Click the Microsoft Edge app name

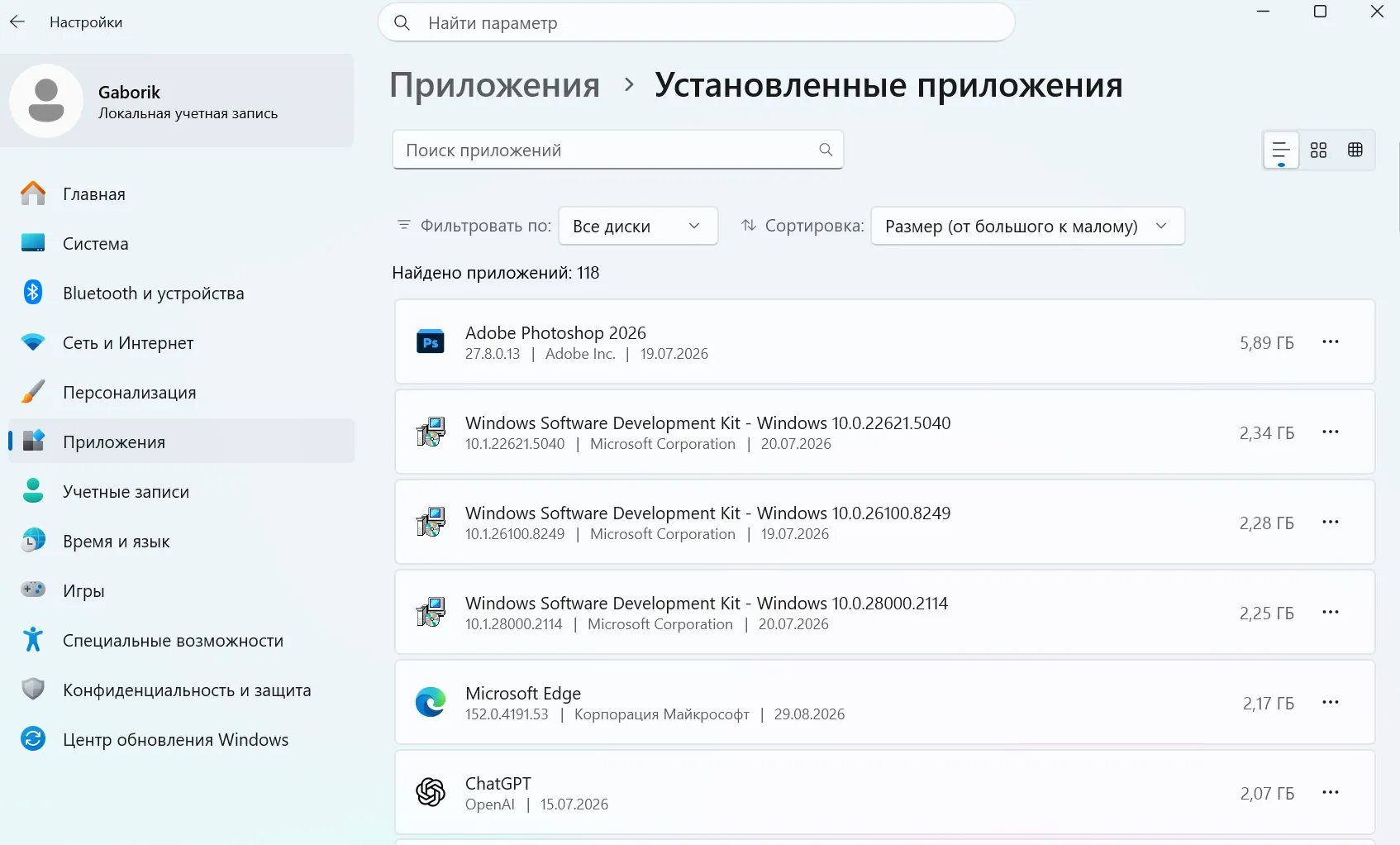pos(523,693)
